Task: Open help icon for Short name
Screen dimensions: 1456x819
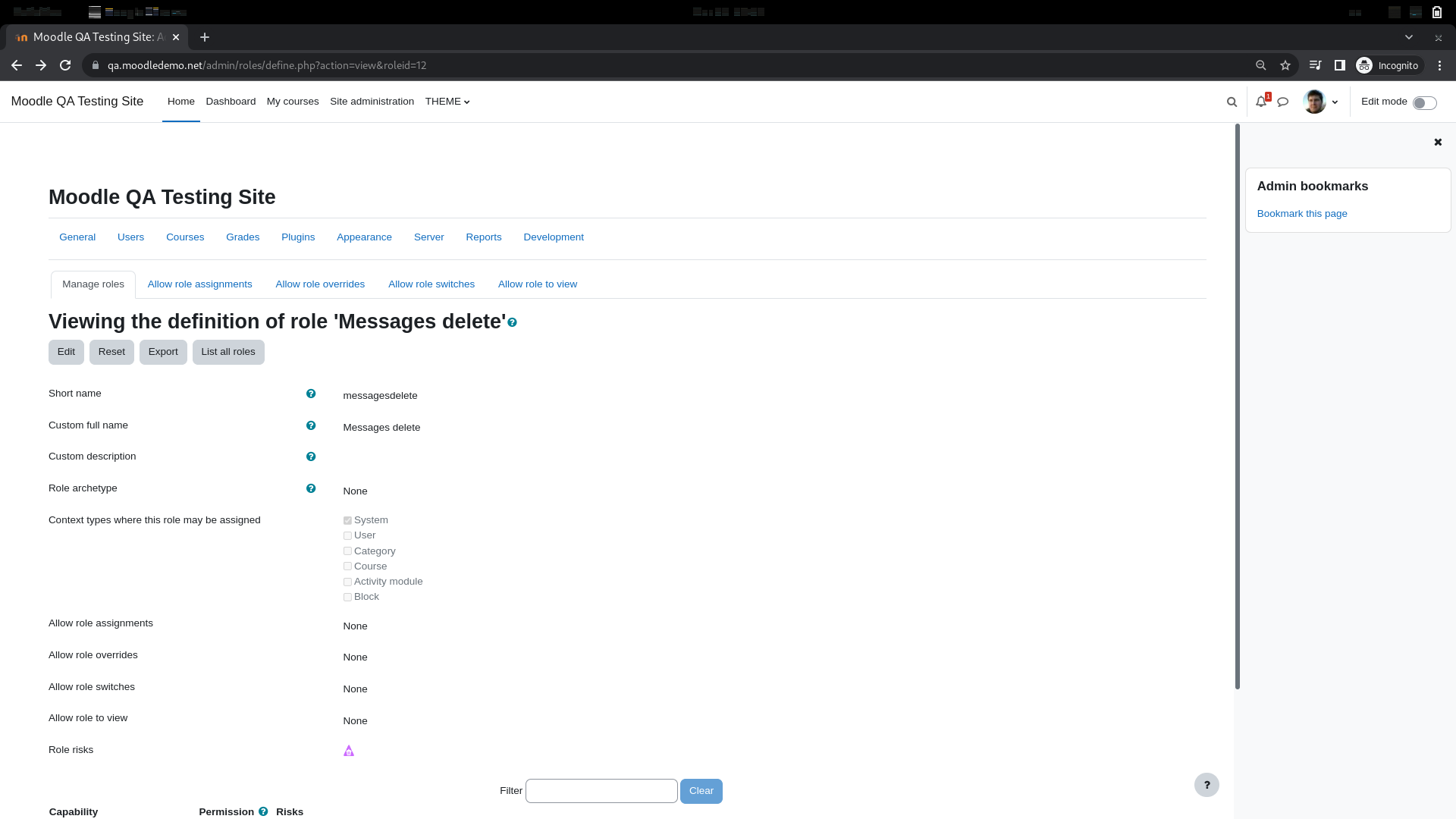Action: (311, 394)
